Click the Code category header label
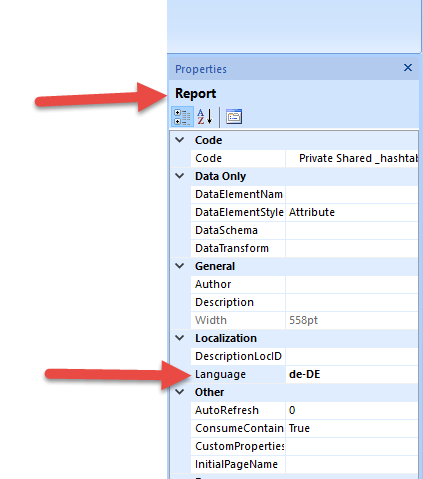Screen dimensions: 423x479 pos(208,140)
